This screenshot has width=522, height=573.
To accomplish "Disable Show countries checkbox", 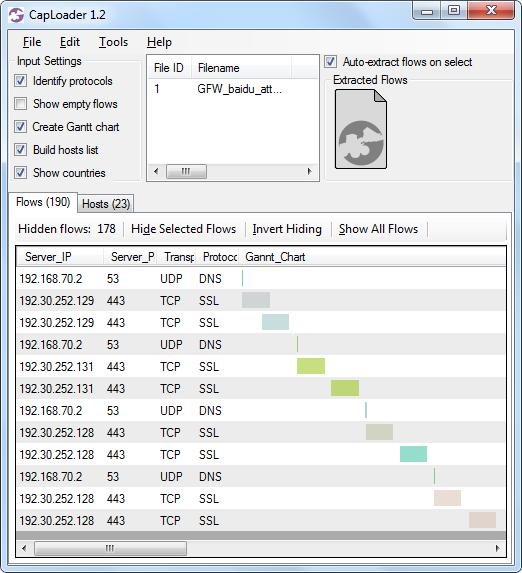I will coord(20,172).
